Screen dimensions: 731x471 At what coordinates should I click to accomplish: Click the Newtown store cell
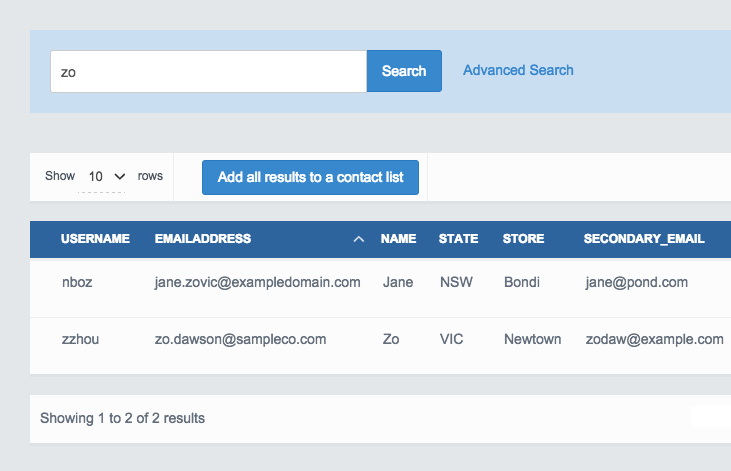click(533, 339)
